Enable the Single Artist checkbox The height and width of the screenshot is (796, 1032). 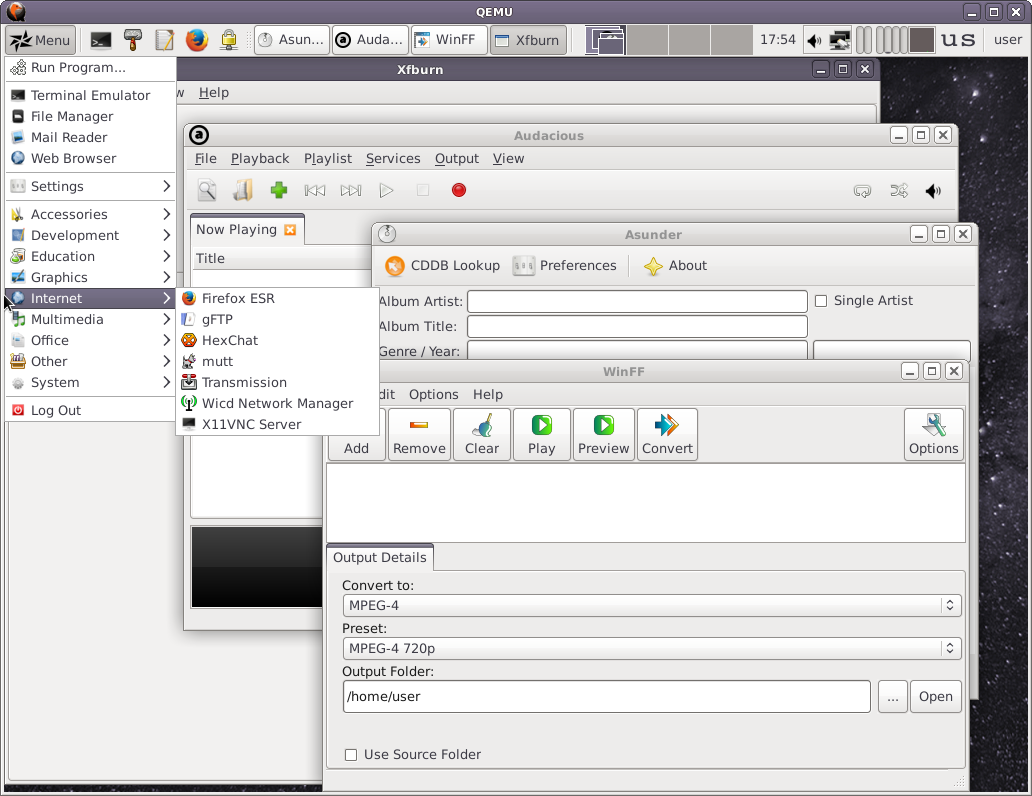tap(821, 301)
